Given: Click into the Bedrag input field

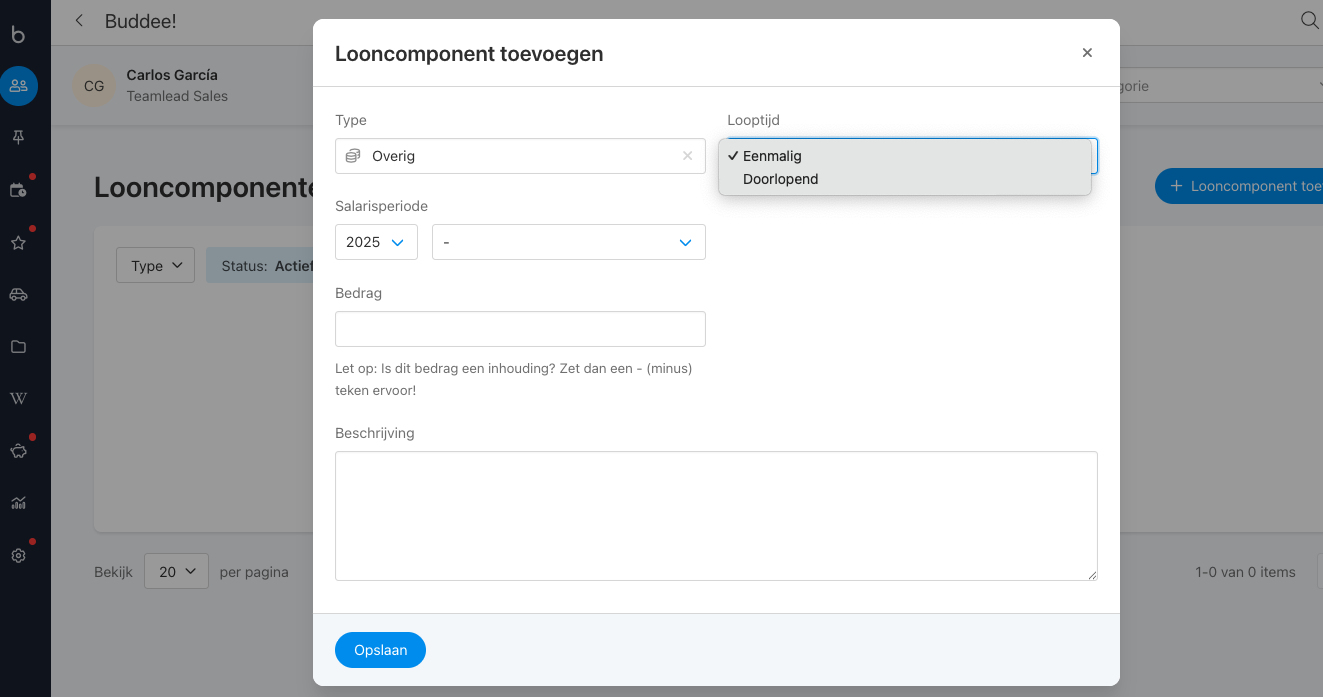Looking at the screenshot, I should [520, 329].
